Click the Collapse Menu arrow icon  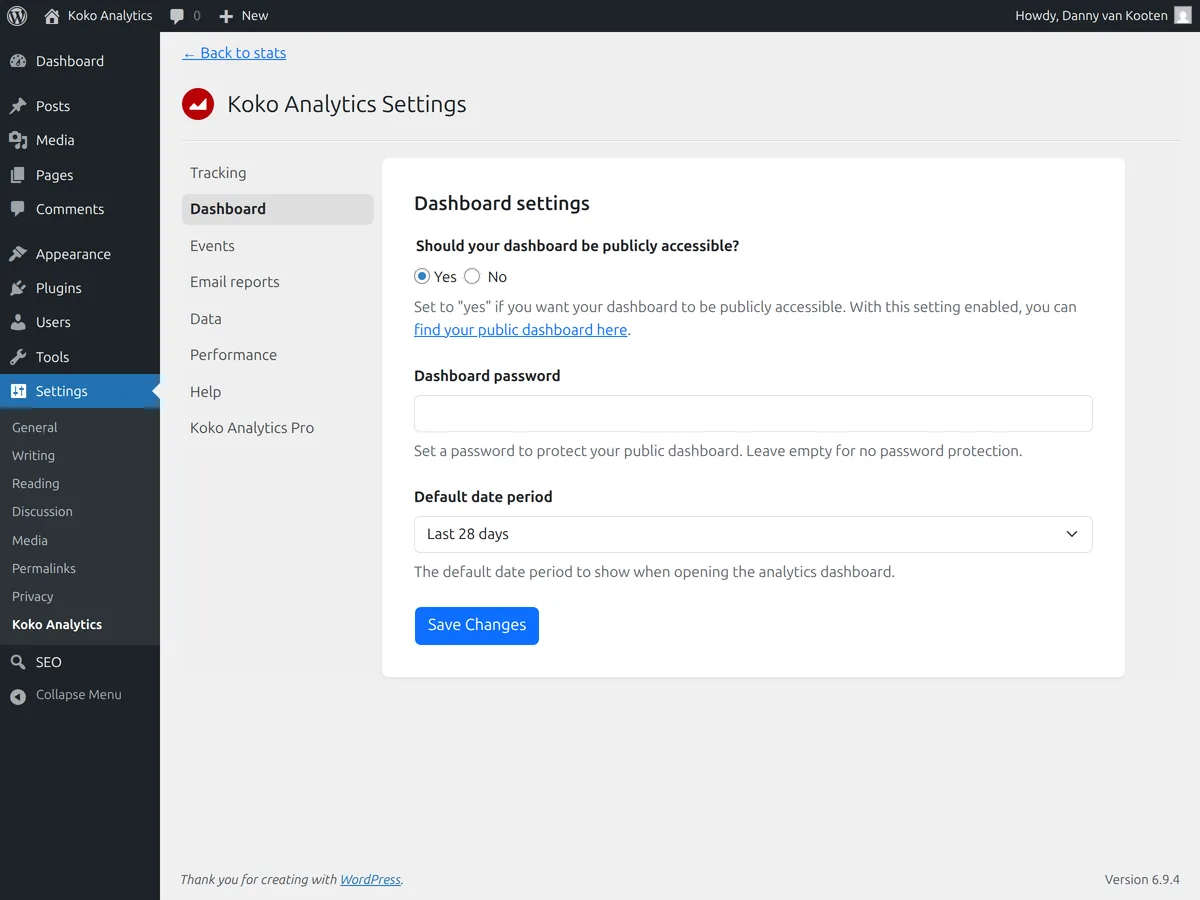[x=18, y=696]
